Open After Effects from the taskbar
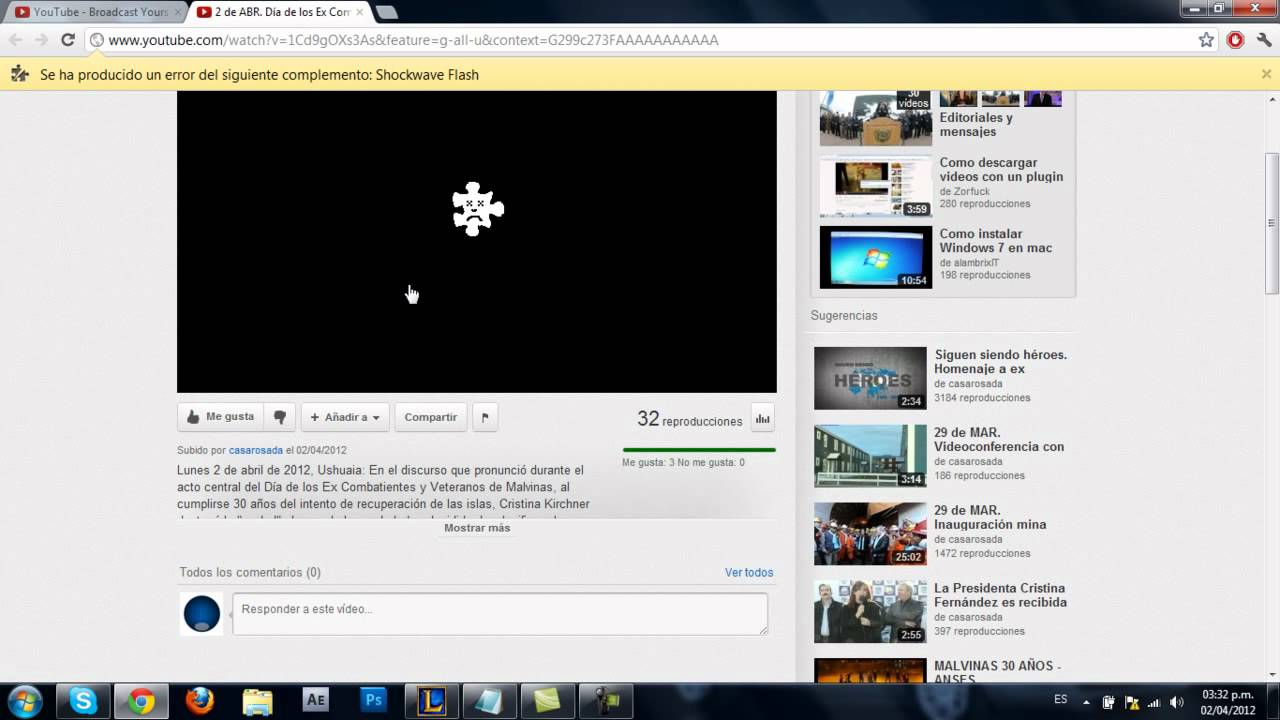This screenshot has height=720, width=1280. click(x=315, y=701)
